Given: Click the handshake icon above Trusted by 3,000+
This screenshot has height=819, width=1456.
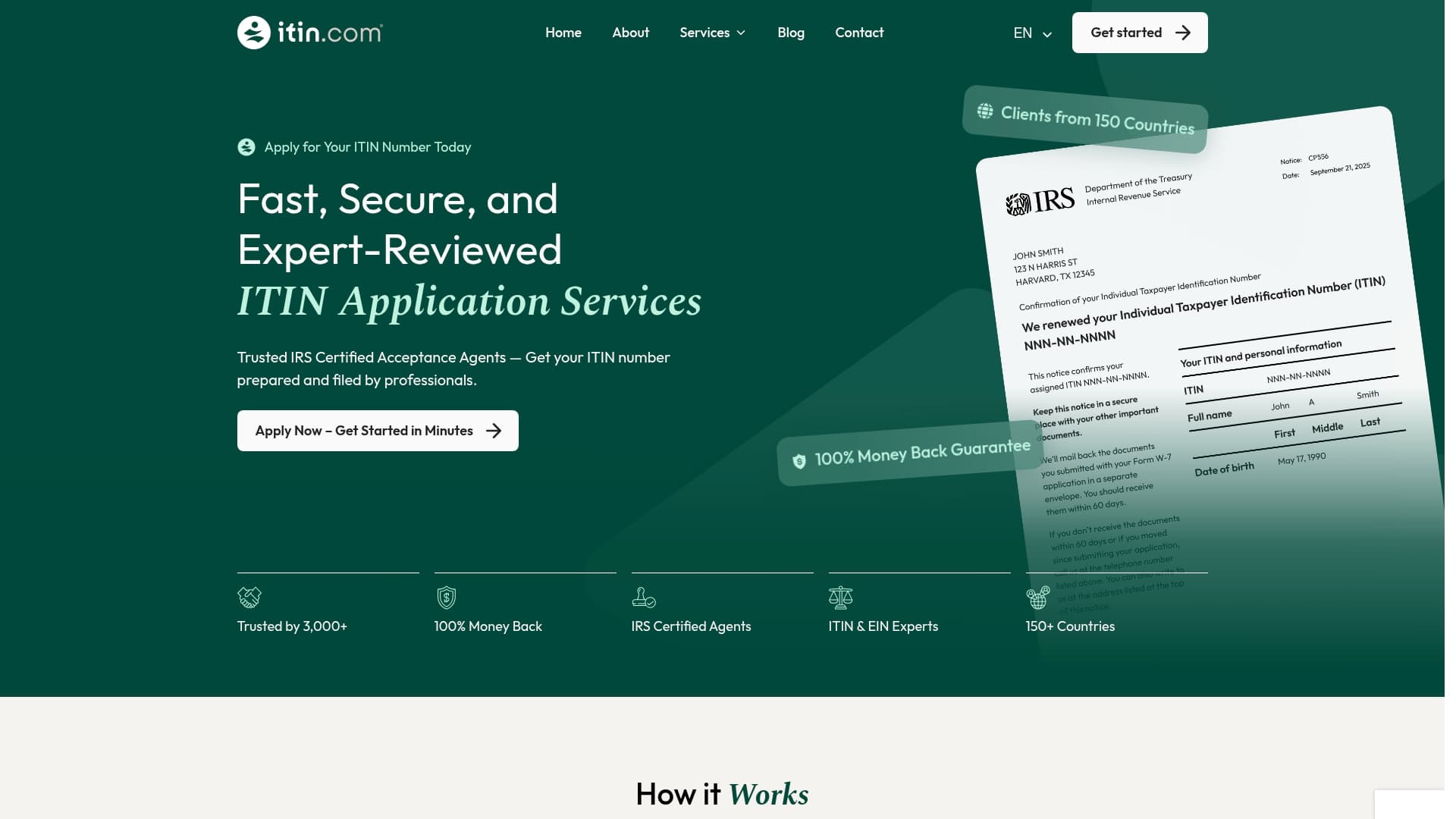Looking at the screenshot, I should click(249, 598).
